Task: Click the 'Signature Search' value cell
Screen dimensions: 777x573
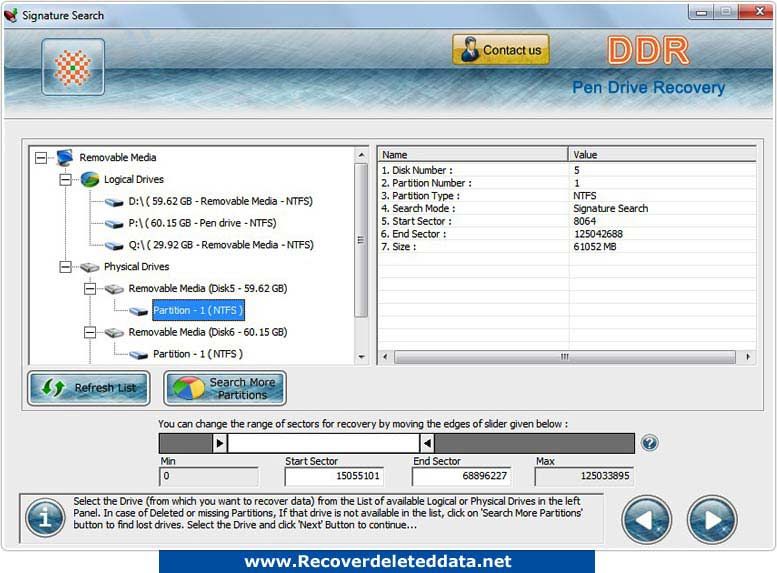Action: (x=610, y=209)
